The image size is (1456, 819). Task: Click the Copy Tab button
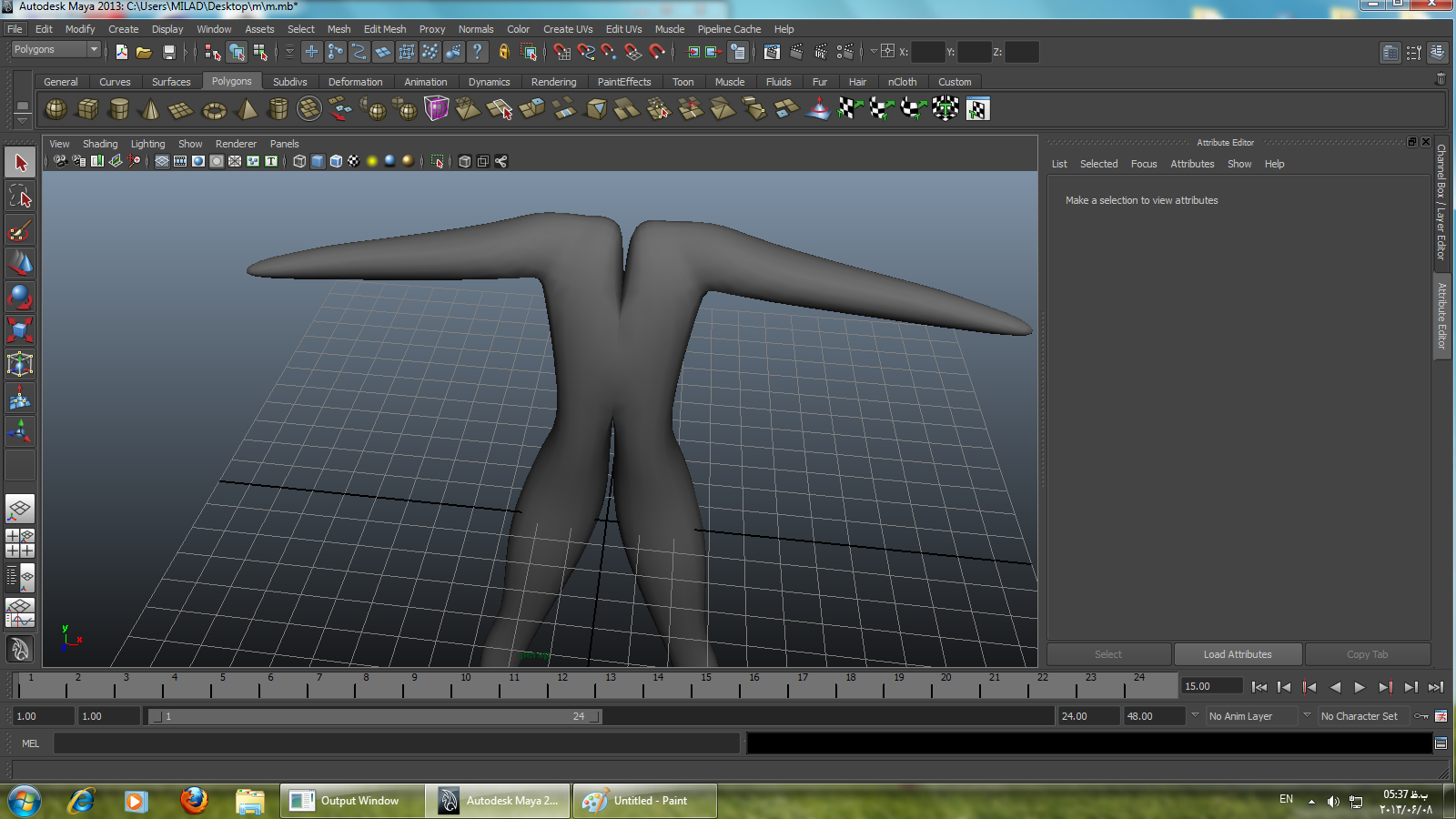(x=1367, y=654)
